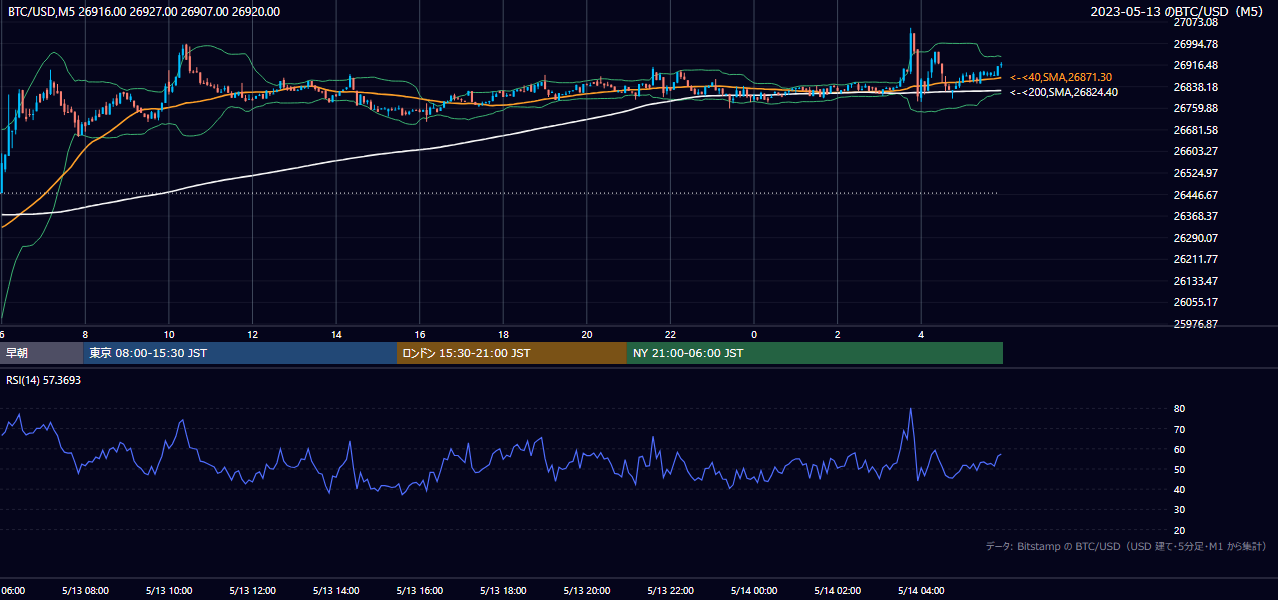Click the 東京 08:00-15:30 JST session bar
The image size is (1278, 600).
click(x=240, y=353)
